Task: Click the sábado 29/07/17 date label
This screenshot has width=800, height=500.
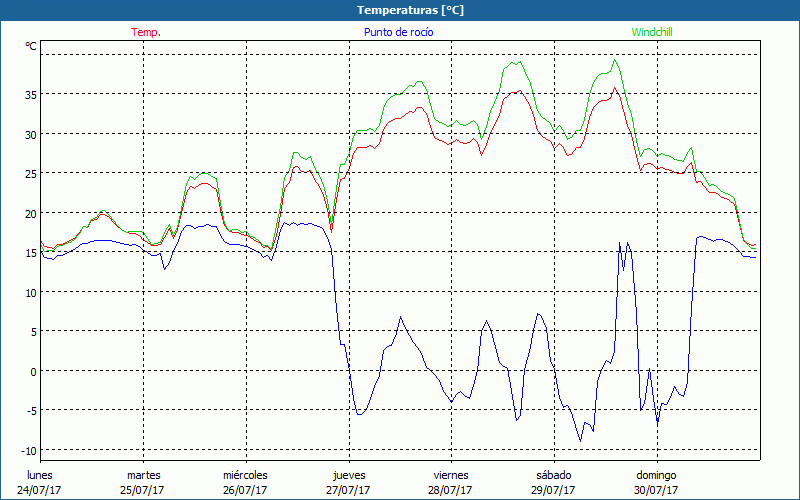Action: pyautogui.click(x=553, y=482)
